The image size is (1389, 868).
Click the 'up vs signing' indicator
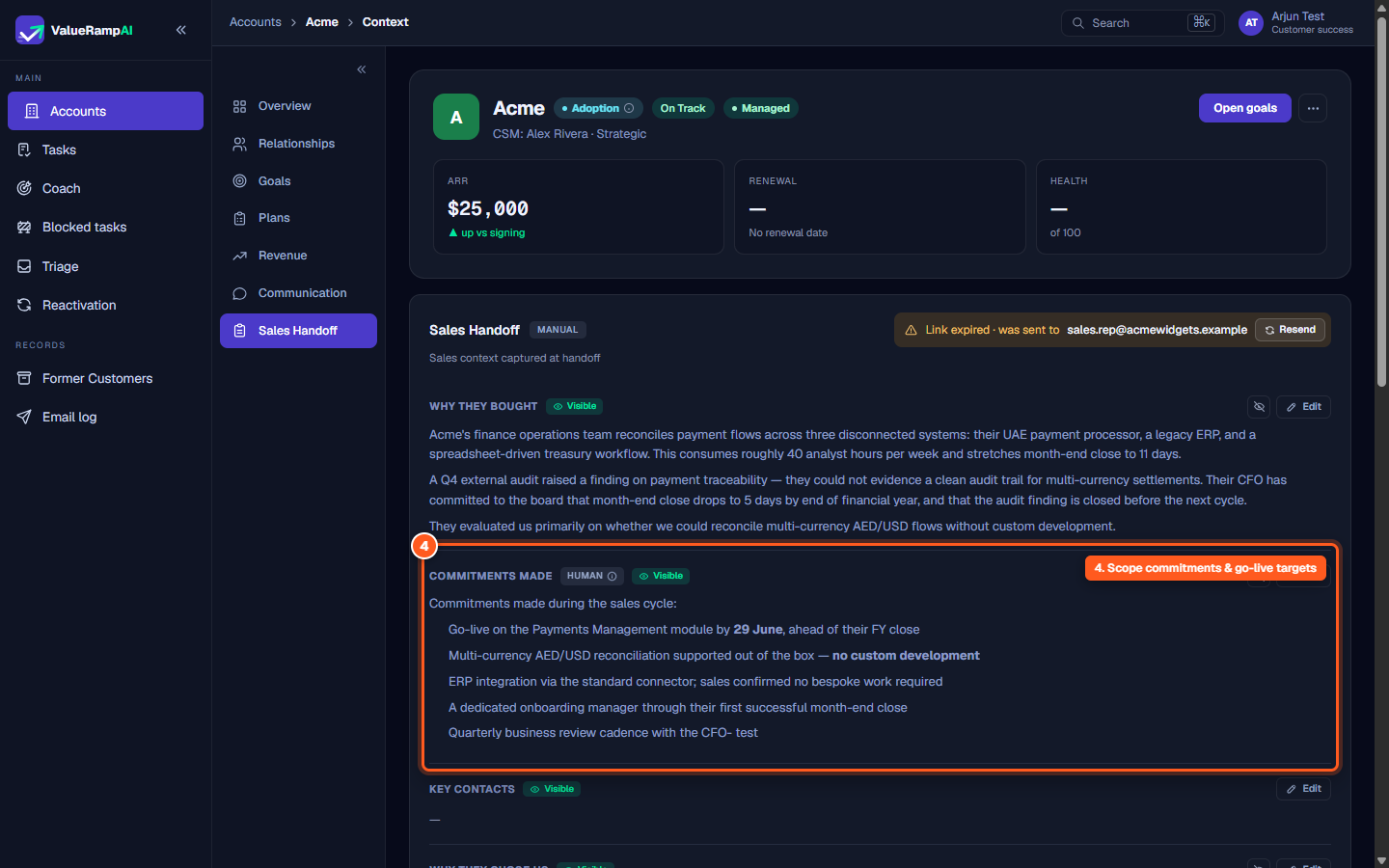pyautogui.click(x=487, y=232)
